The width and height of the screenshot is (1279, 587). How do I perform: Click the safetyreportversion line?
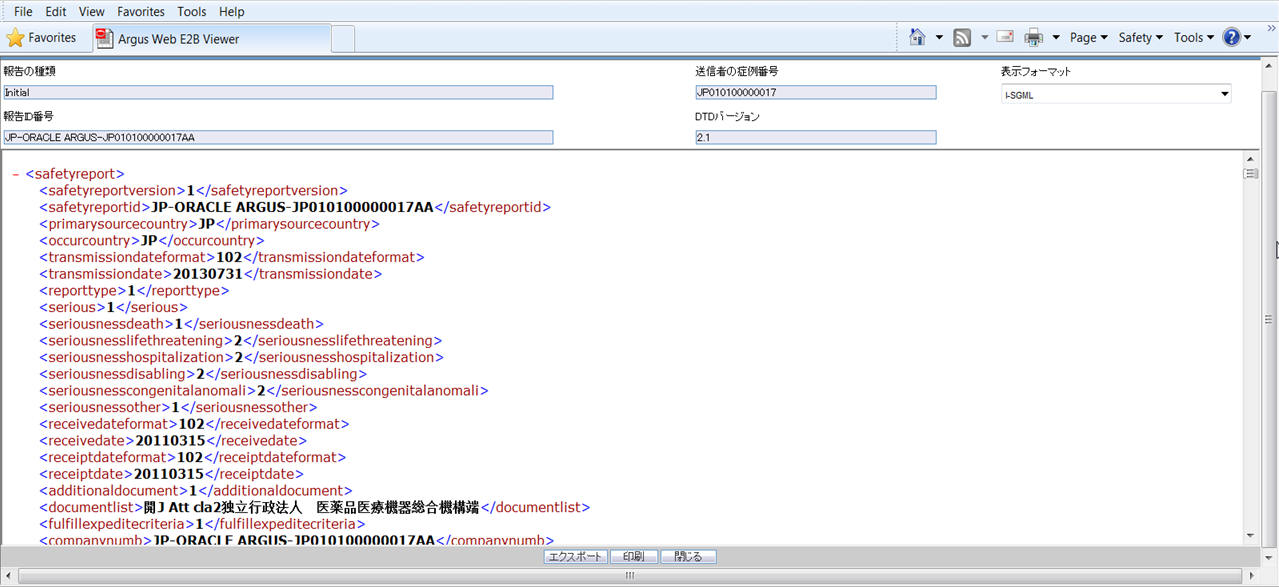pyautogui.click(x=193, y=190)
